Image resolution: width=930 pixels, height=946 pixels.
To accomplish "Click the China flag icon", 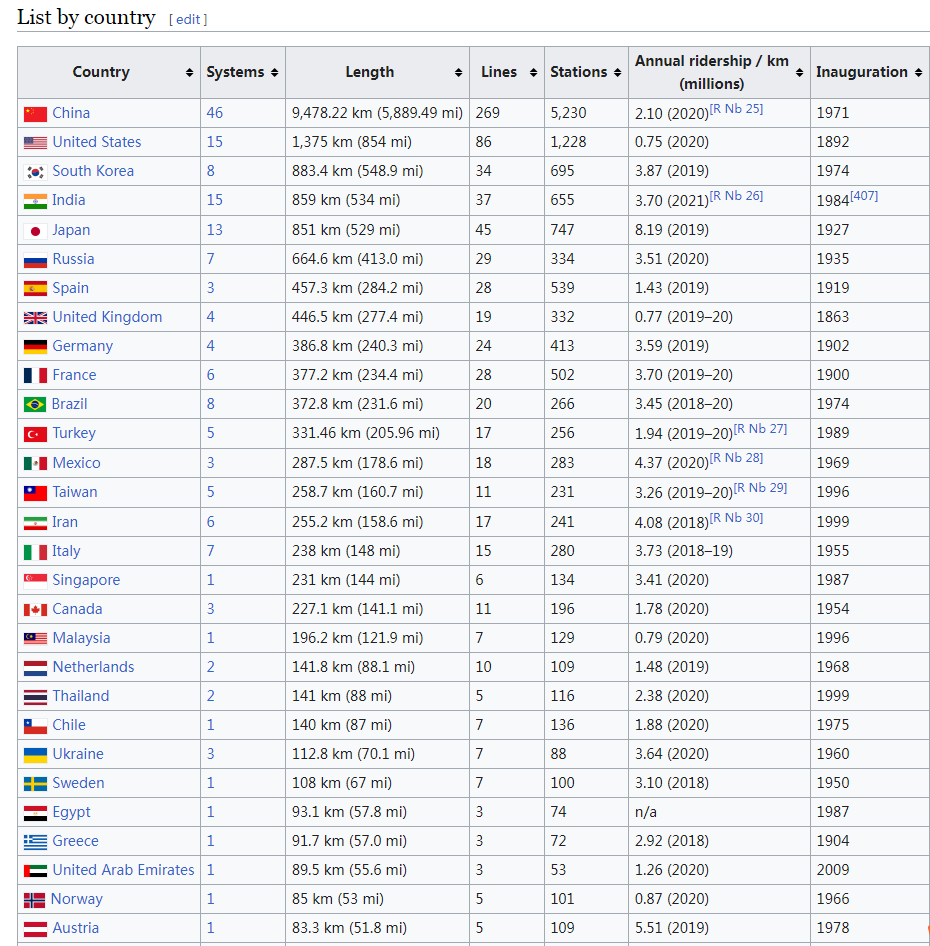I will pyautogui.click(x=35, y=114).
